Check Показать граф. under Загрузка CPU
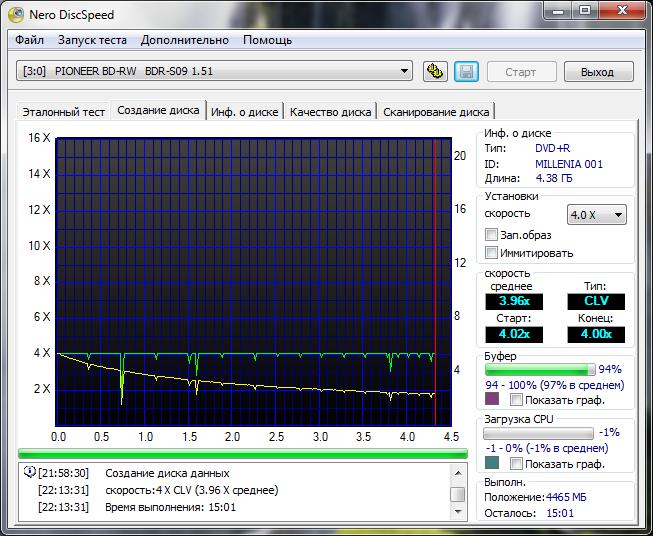The image size is (653, 536). pyautogui.click(x=517, y=464)
